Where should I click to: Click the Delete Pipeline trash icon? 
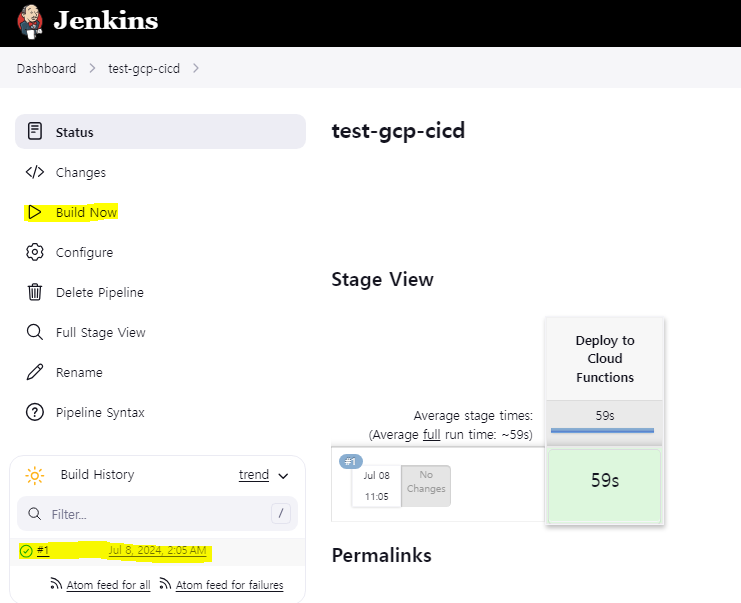[x=35, y=292]
